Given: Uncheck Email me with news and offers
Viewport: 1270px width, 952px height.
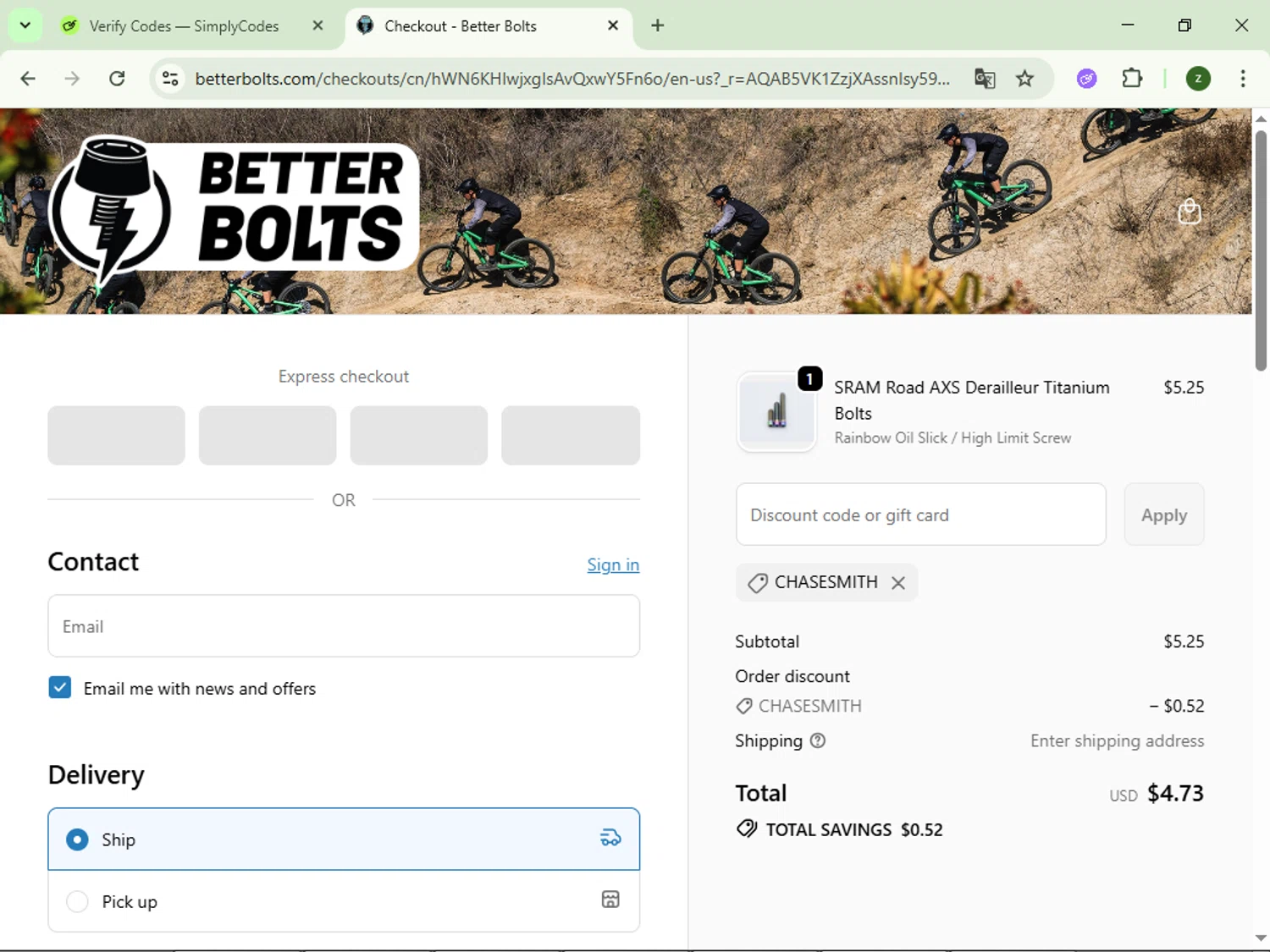Looking at the screenshot, I should coord(60,687).
